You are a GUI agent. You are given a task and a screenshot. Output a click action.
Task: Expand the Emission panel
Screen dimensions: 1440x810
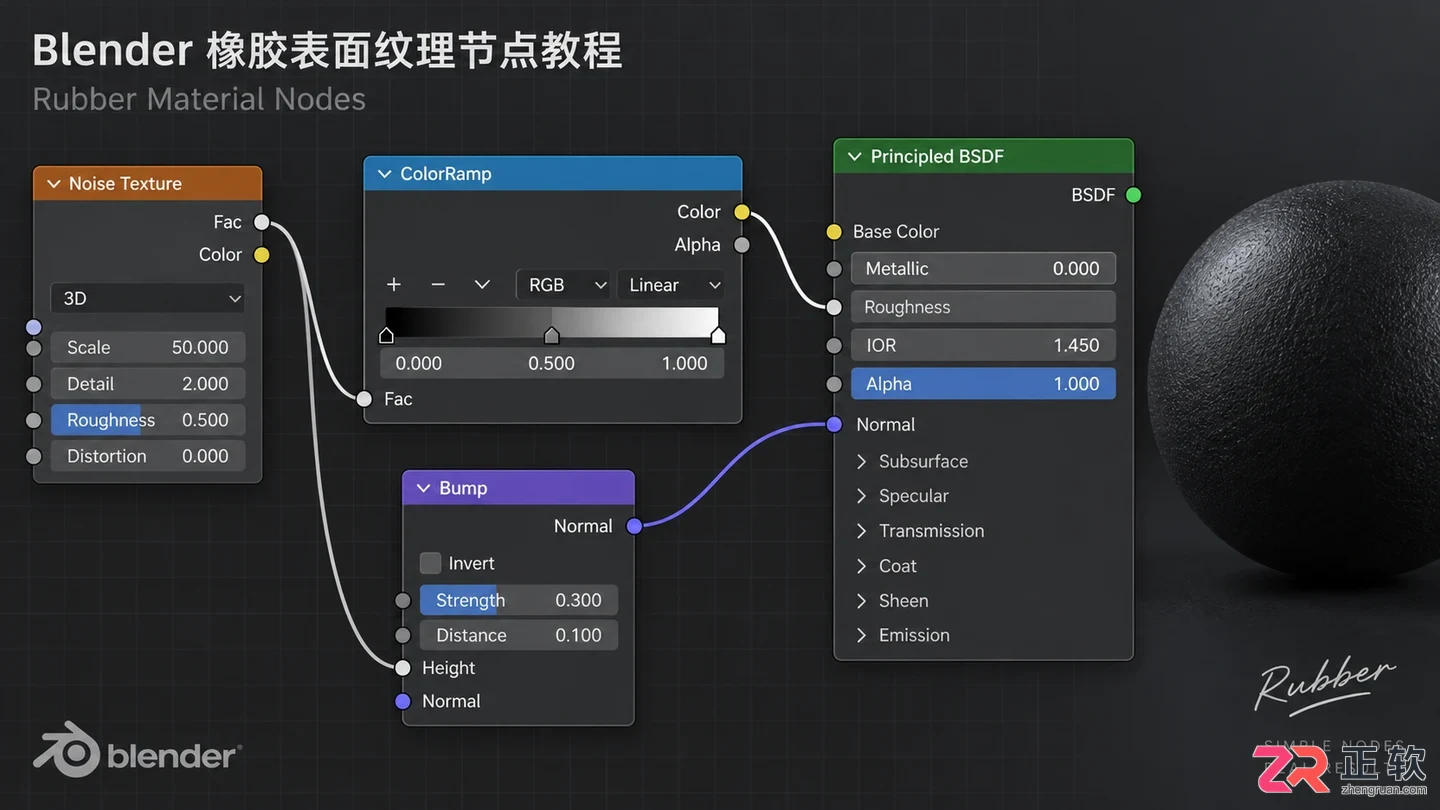point(861,635)
